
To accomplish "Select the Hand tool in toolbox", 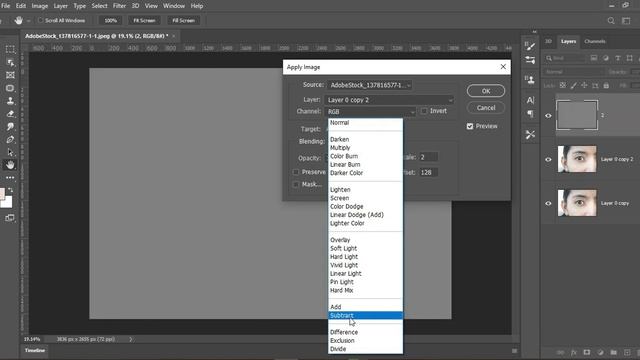I will 10,165.
